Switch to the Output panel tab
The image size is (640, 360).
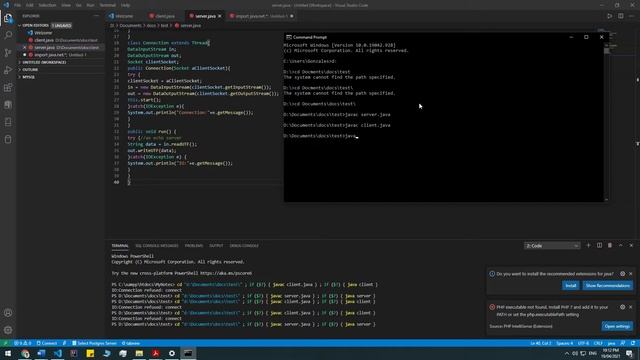pyautogui.click(x=216, y=246)
